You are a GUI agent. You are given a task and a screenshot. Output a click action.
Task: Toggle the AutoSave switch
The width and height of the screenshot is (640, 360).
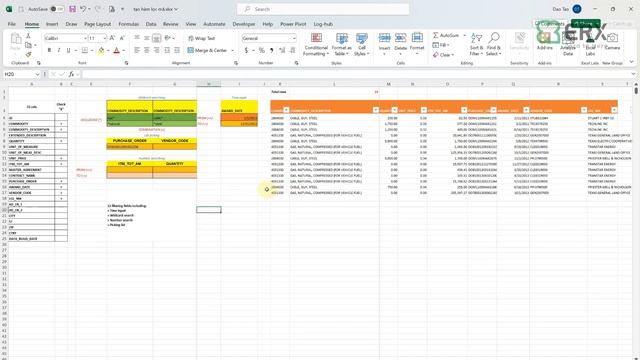pyautogui.click(x=57, y=9)
